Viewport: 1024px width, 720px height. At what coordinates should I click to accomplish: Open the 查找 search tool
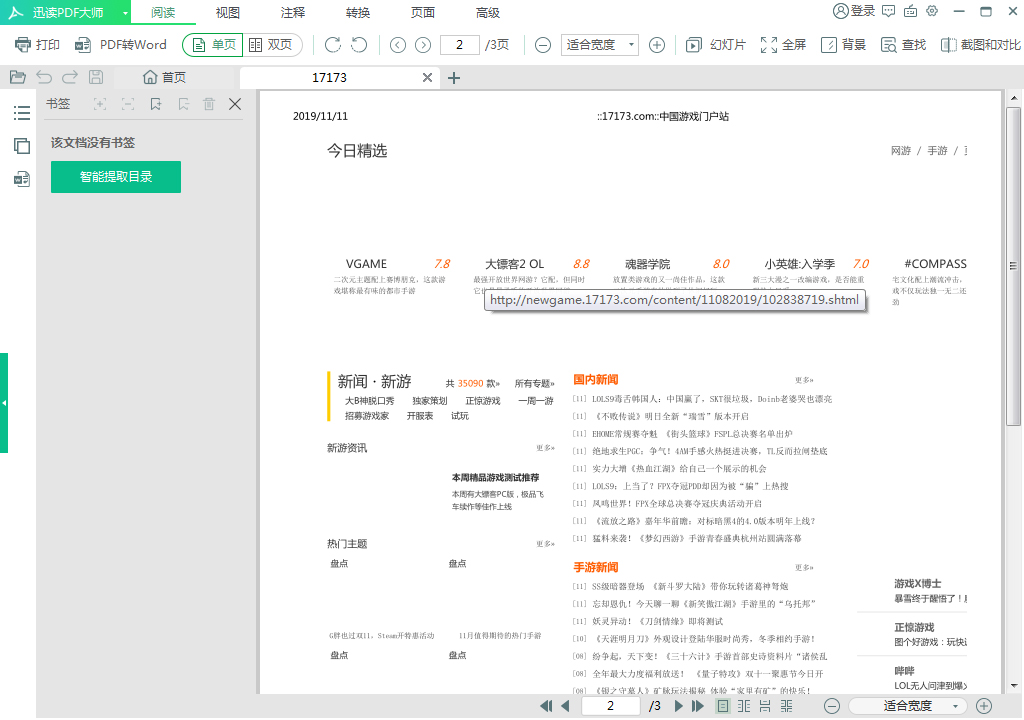tap(902, 44)
